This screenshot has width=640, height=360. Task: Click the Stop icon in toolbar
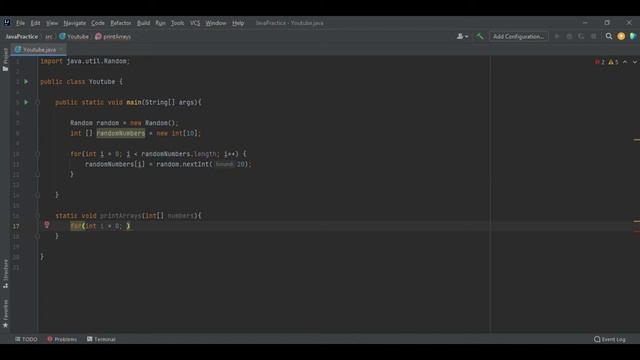[x=593, y=37]
